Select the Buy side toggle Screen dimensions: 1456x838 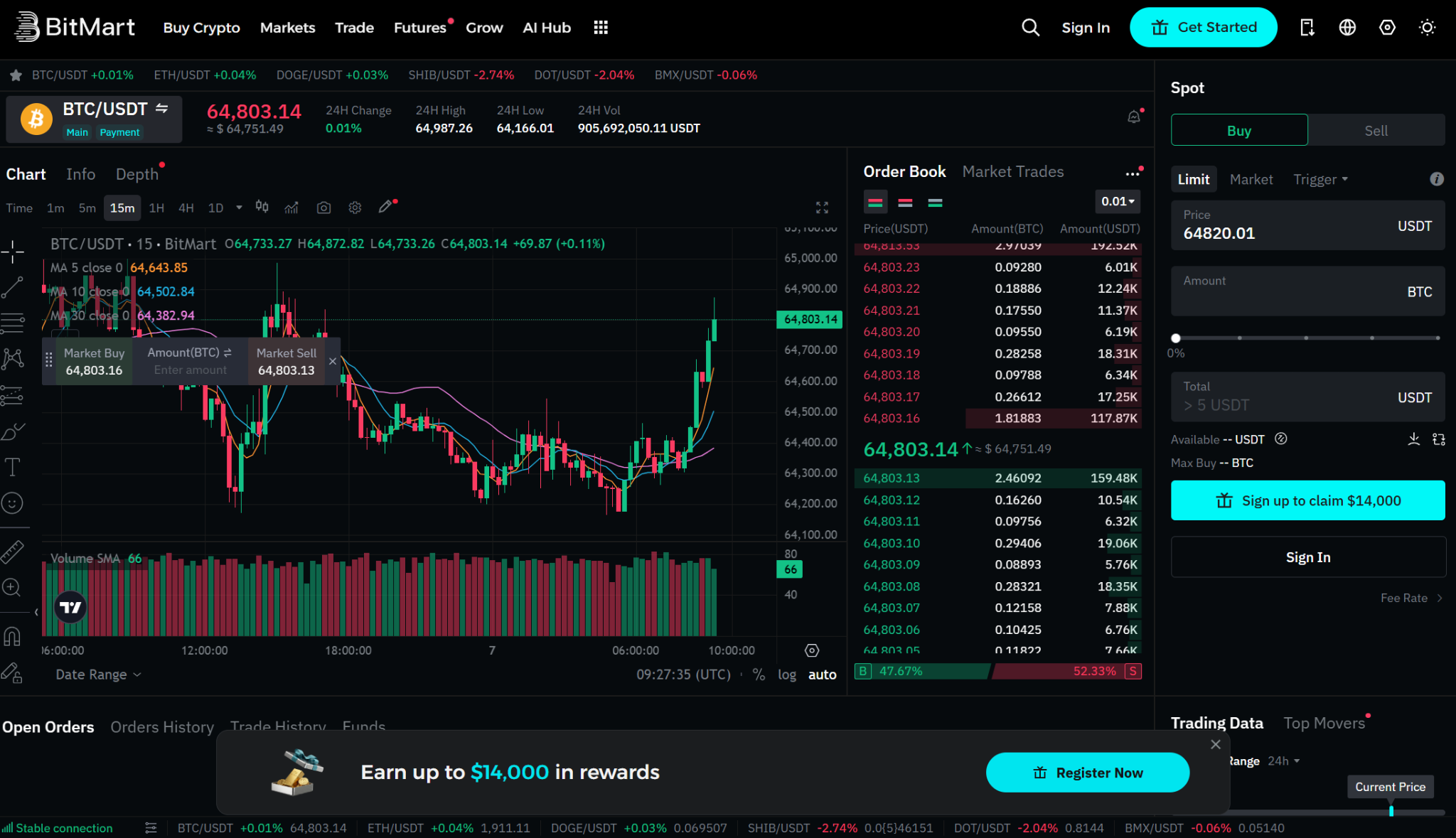(x=1238, y=130)
